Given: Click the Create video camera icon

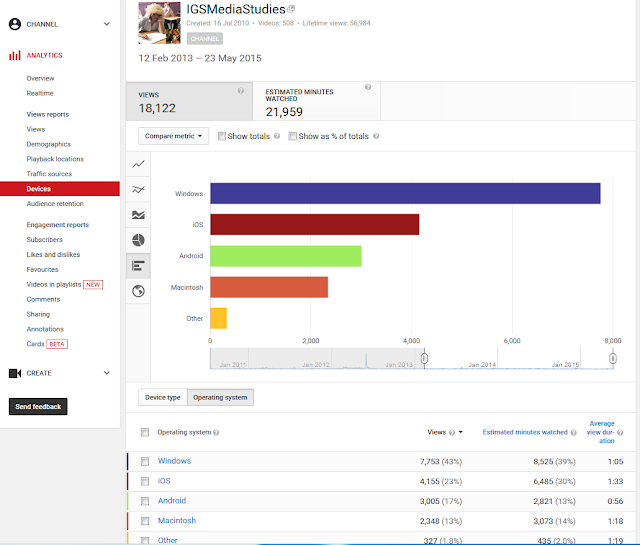Looking at the screenshot, I should (x=15, y=373).
